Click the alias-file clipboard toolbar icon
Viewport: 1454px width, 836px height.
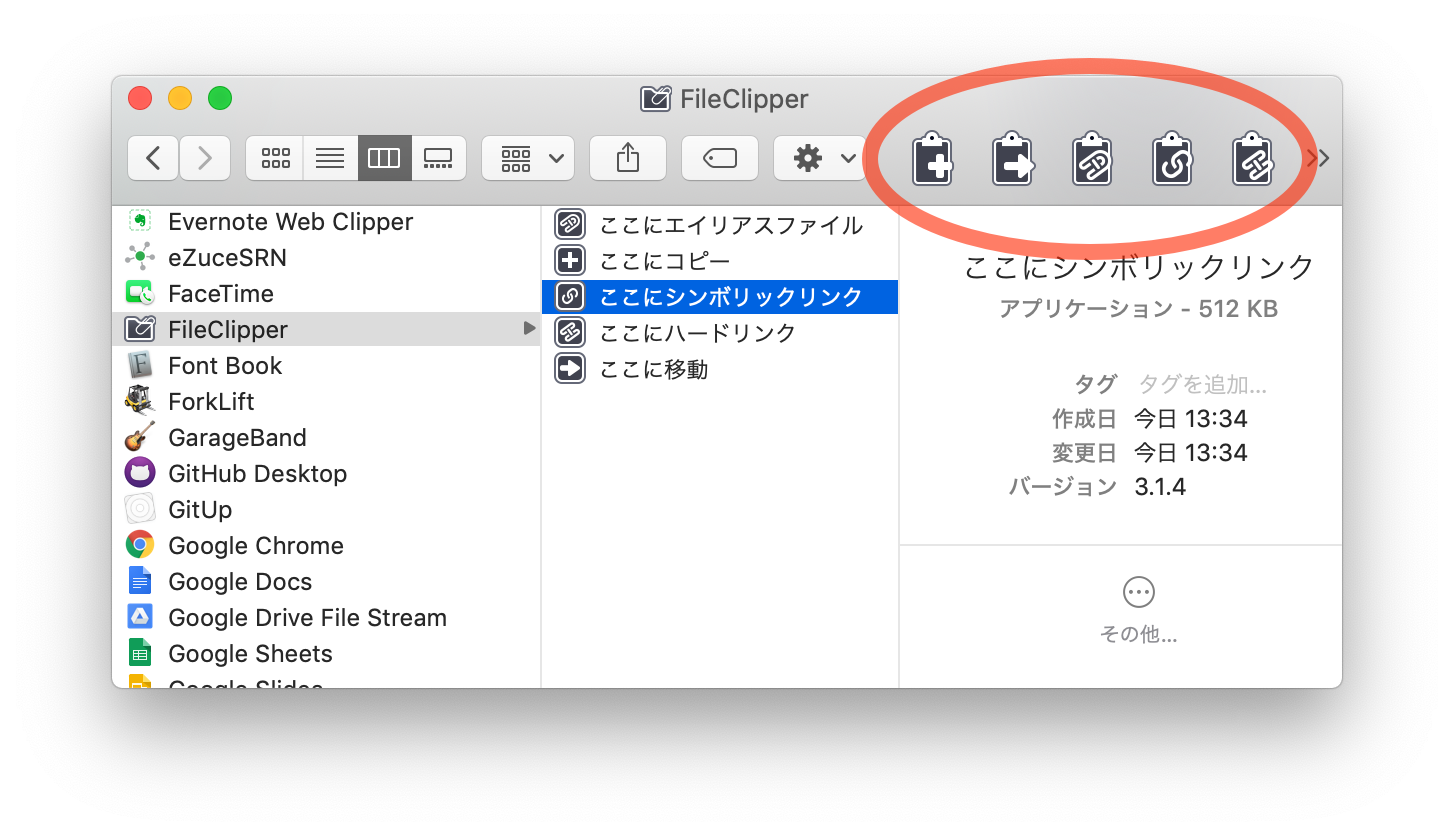point(1092,159)
